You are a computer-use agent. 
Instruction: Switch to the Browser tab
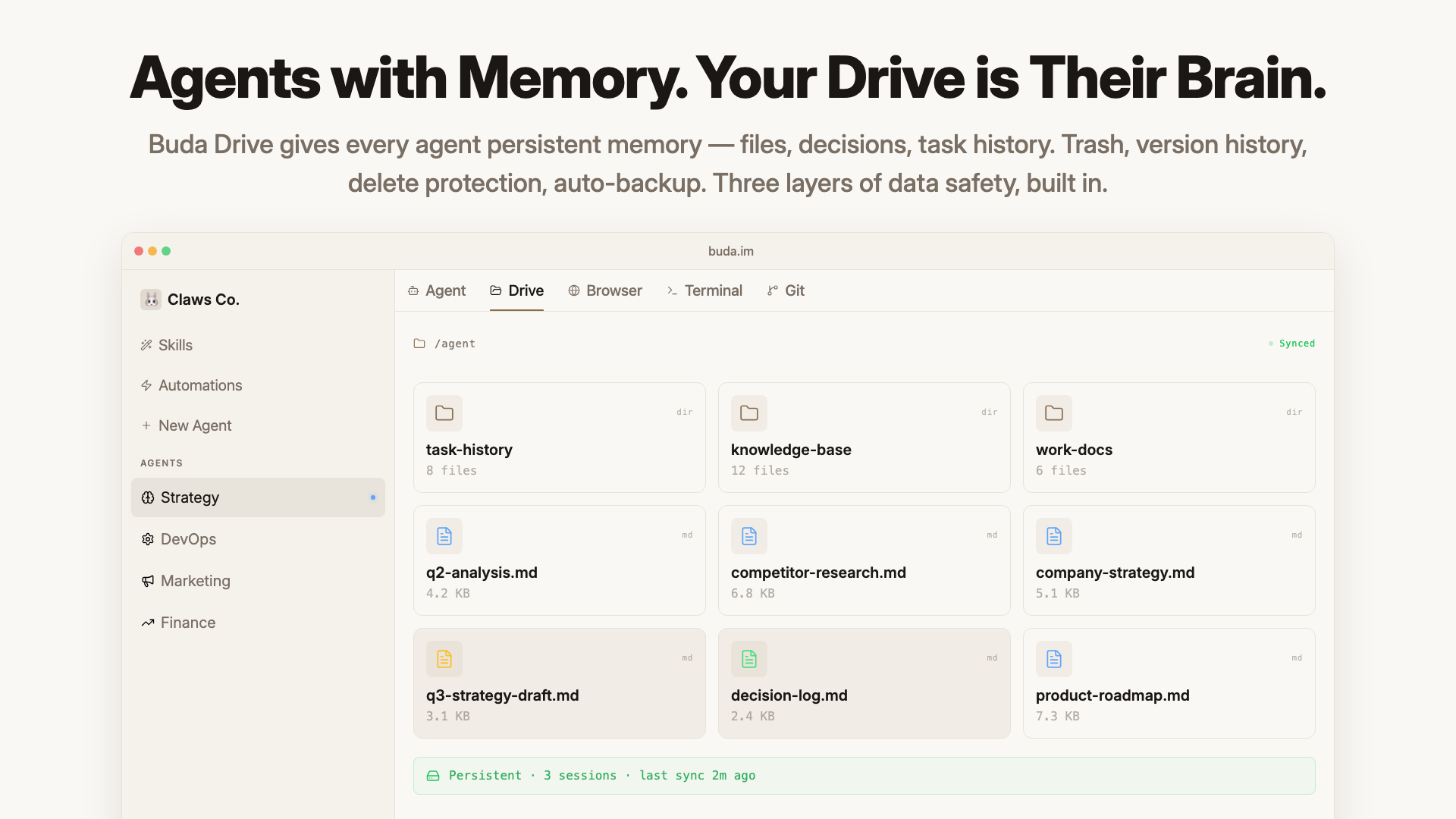click(x=605, y=290)
